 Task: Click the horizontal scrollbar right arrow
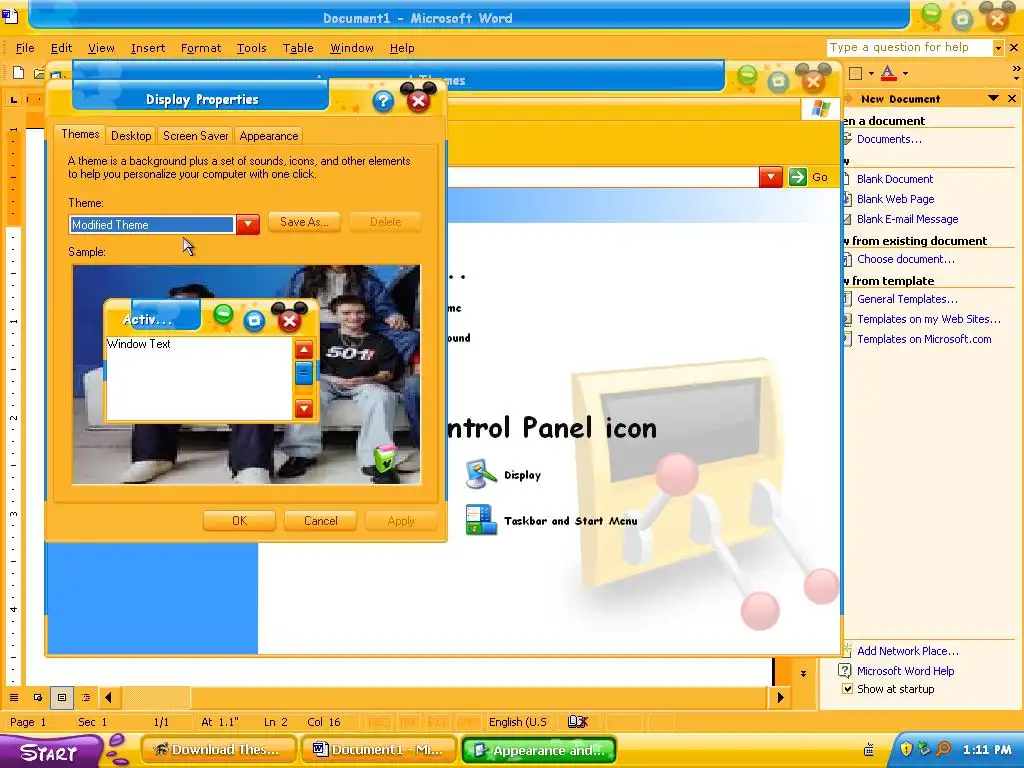point(780,697)
